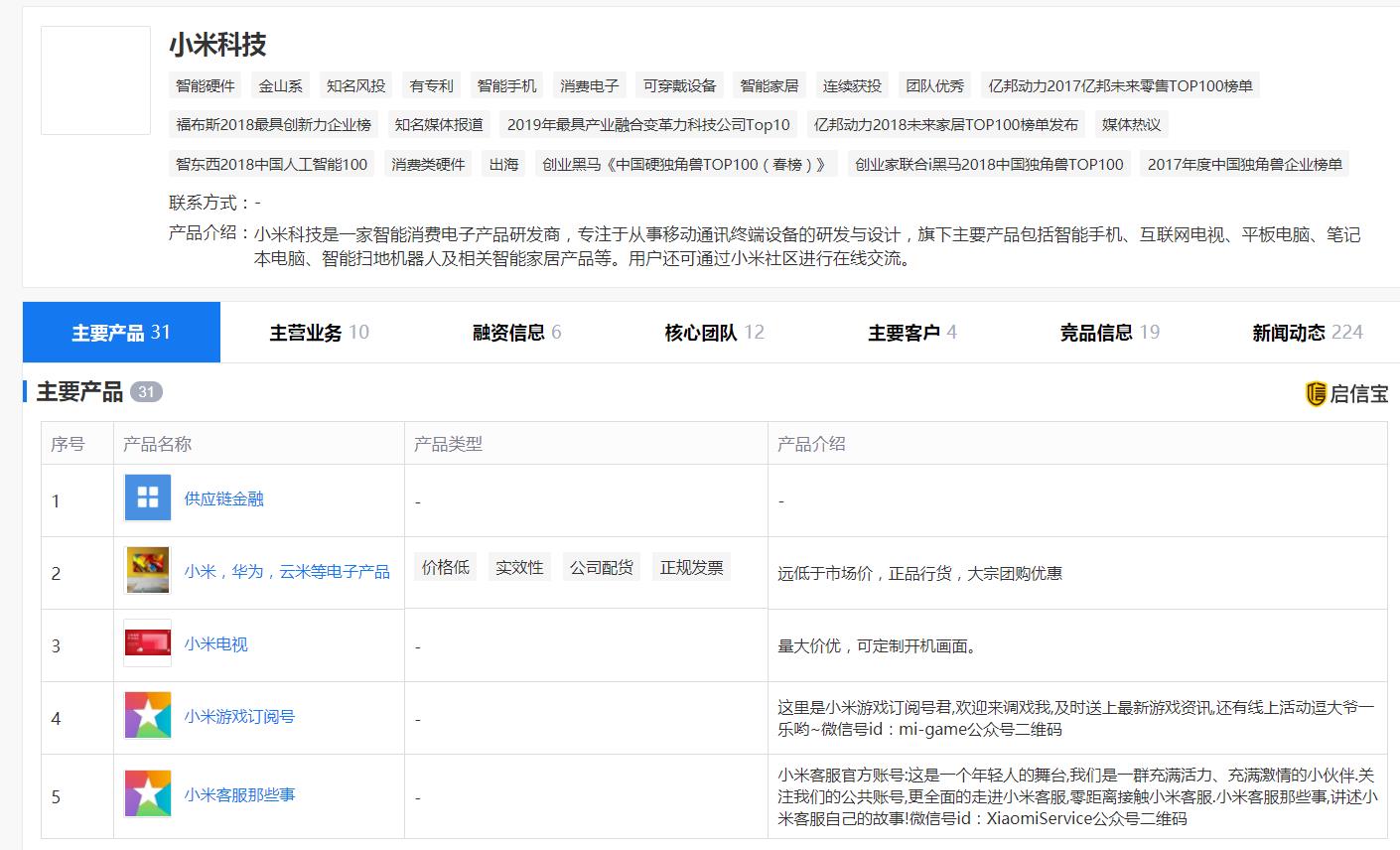Click the 亿邦动力2017亿邦未来零售TOP100榜单 tag
The image size is (1400, 850).
[x=1121, y=85]
